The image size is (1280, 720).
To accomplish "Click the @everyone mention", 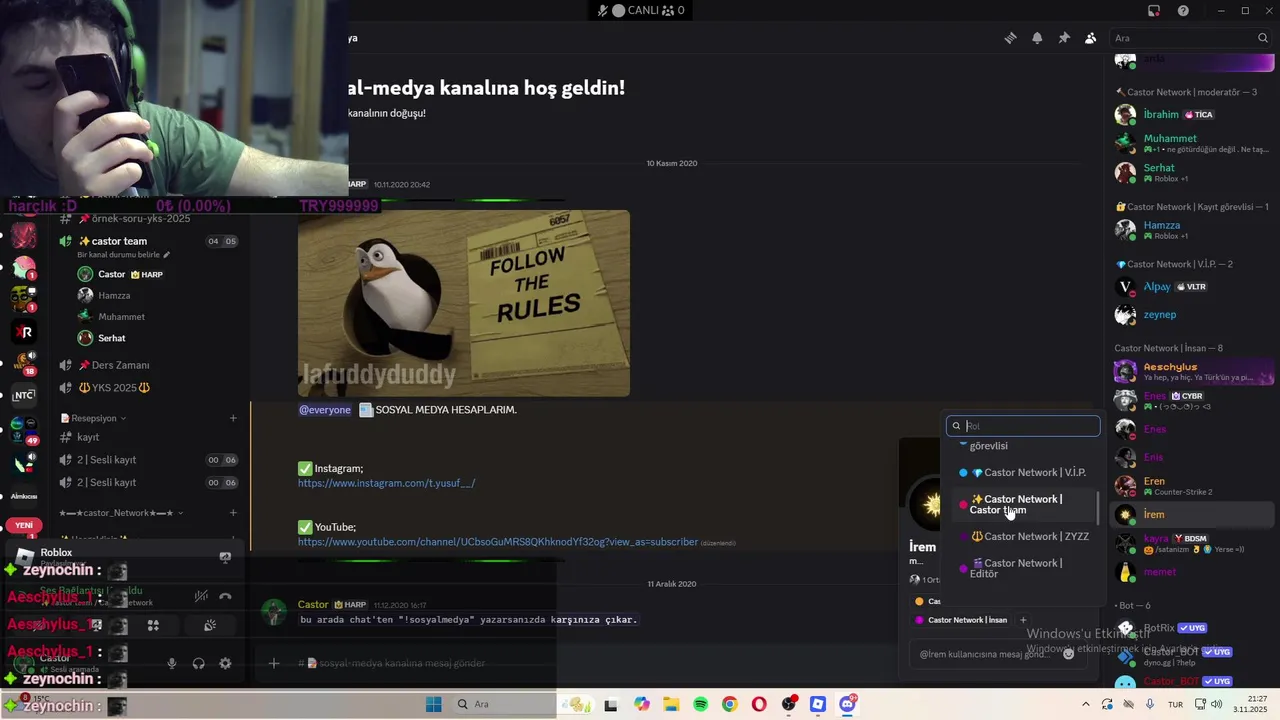I will [325, 410].
